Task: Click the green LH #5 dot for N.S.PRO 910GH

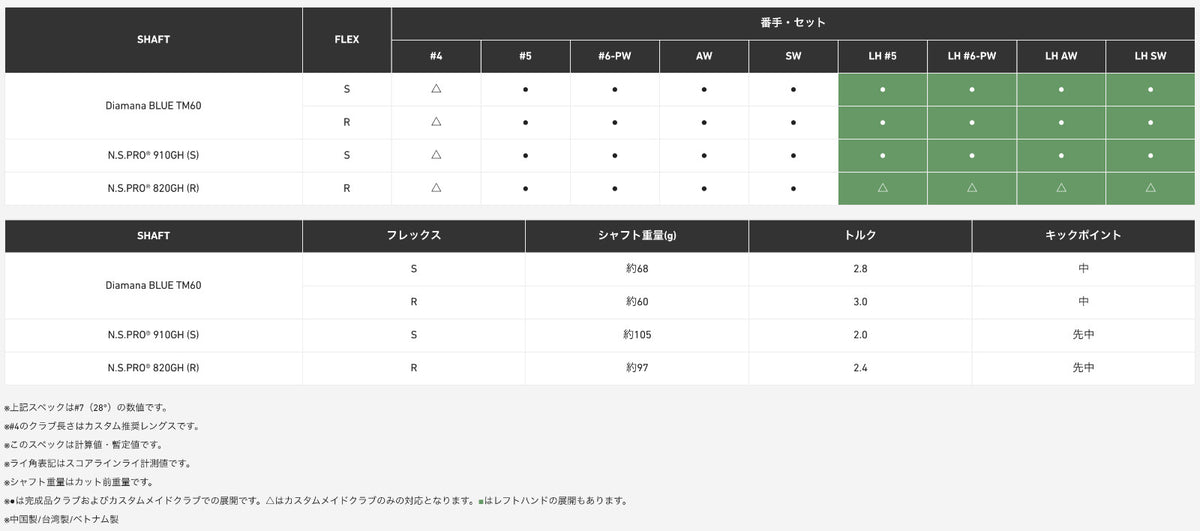Action: click(x=883, y=156)
